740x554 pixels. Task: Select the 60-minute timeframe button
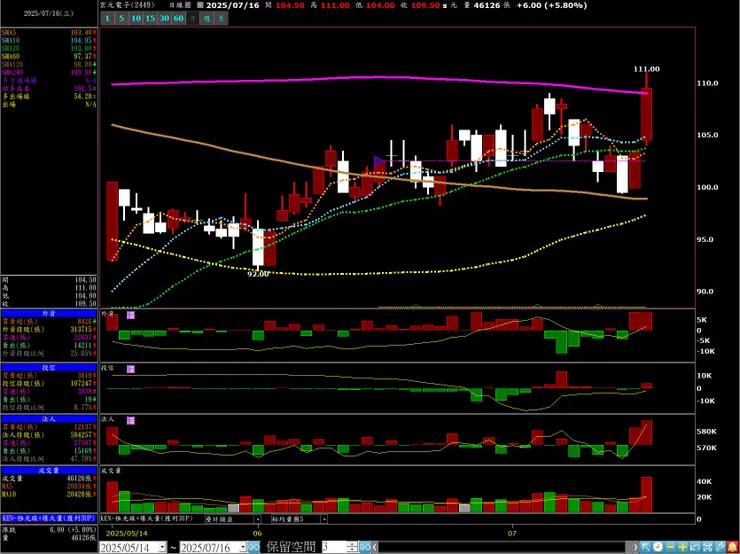pyautogui.click(x=178, y=18)
